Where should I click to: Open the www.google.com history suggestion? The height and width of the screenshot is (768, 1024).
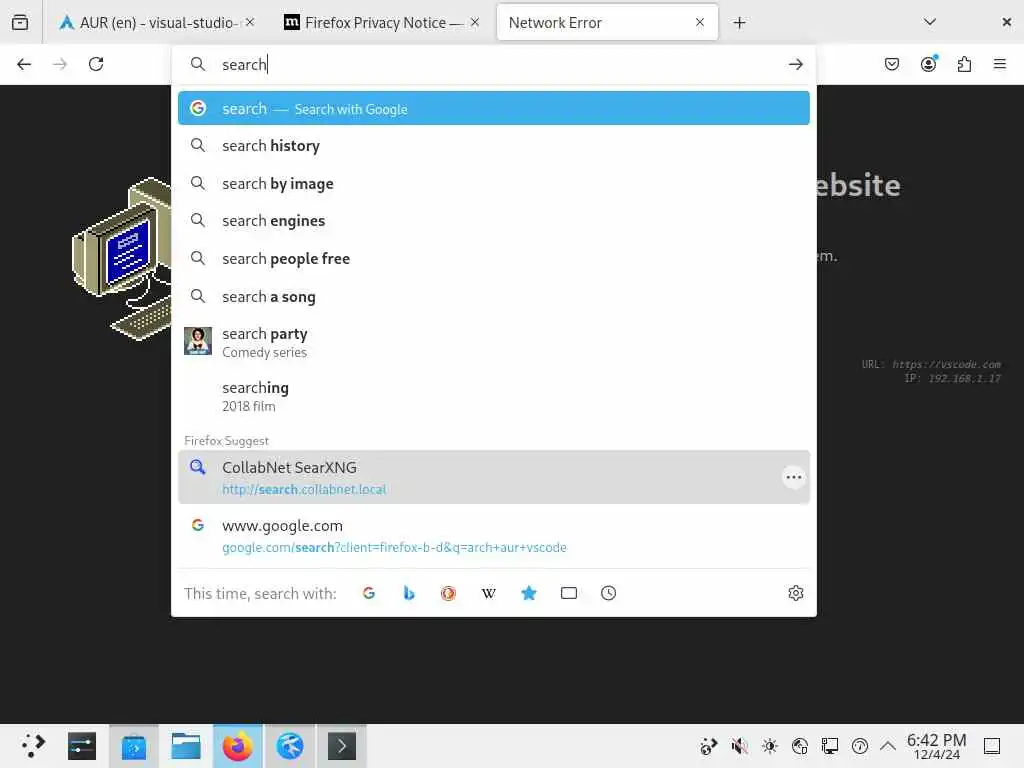click(494, 536)
